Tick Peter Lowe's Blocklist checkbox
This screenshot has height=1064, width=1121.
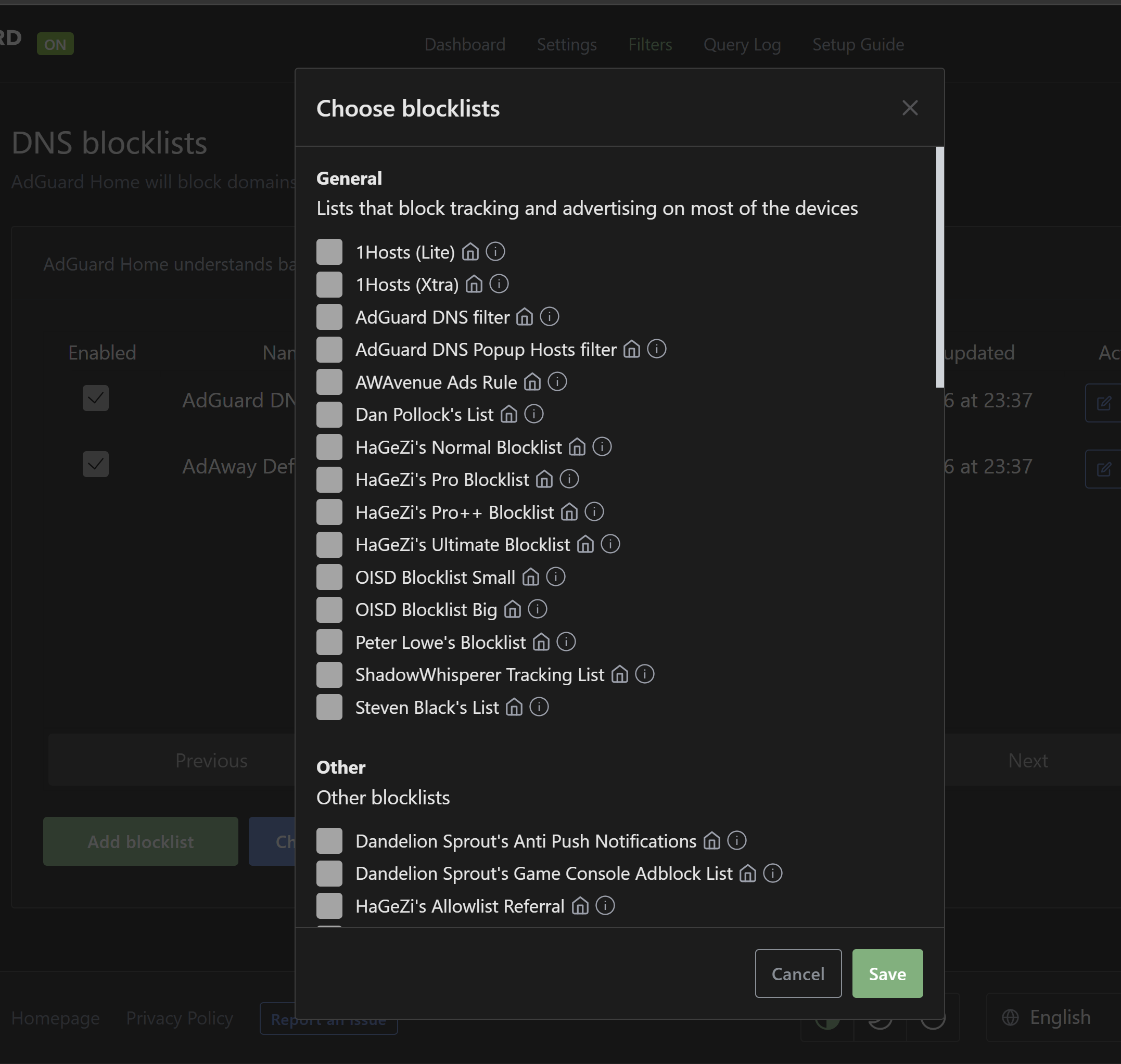[x=329, y=643]
